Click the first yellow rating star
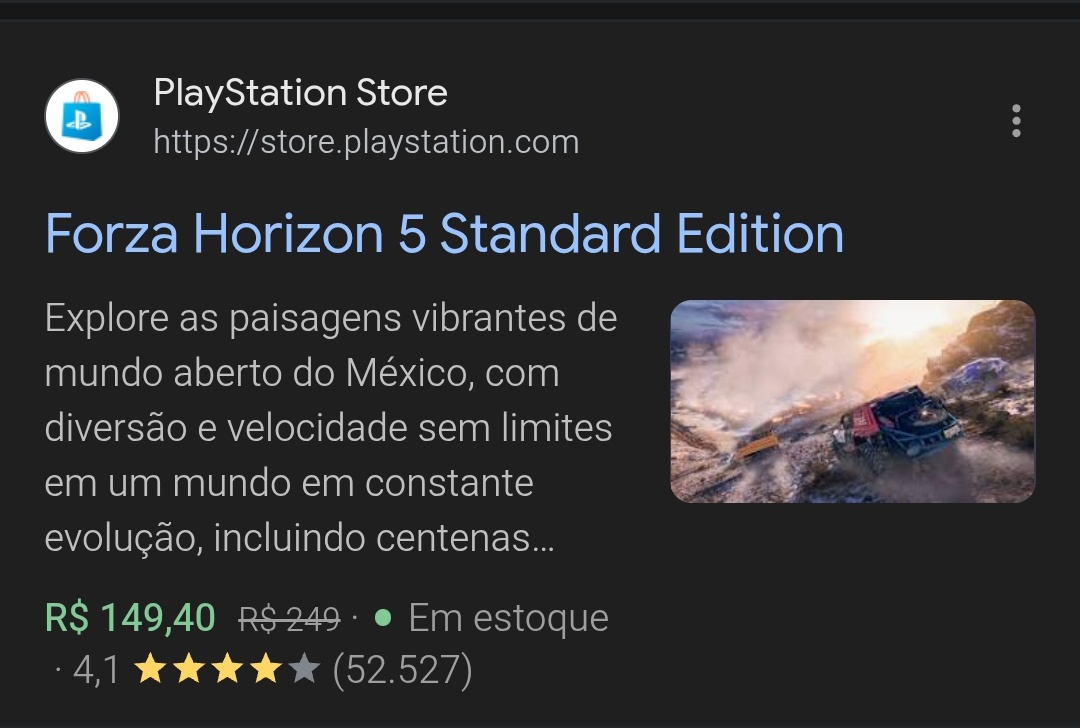The image size is (1080, 728). 150,669
